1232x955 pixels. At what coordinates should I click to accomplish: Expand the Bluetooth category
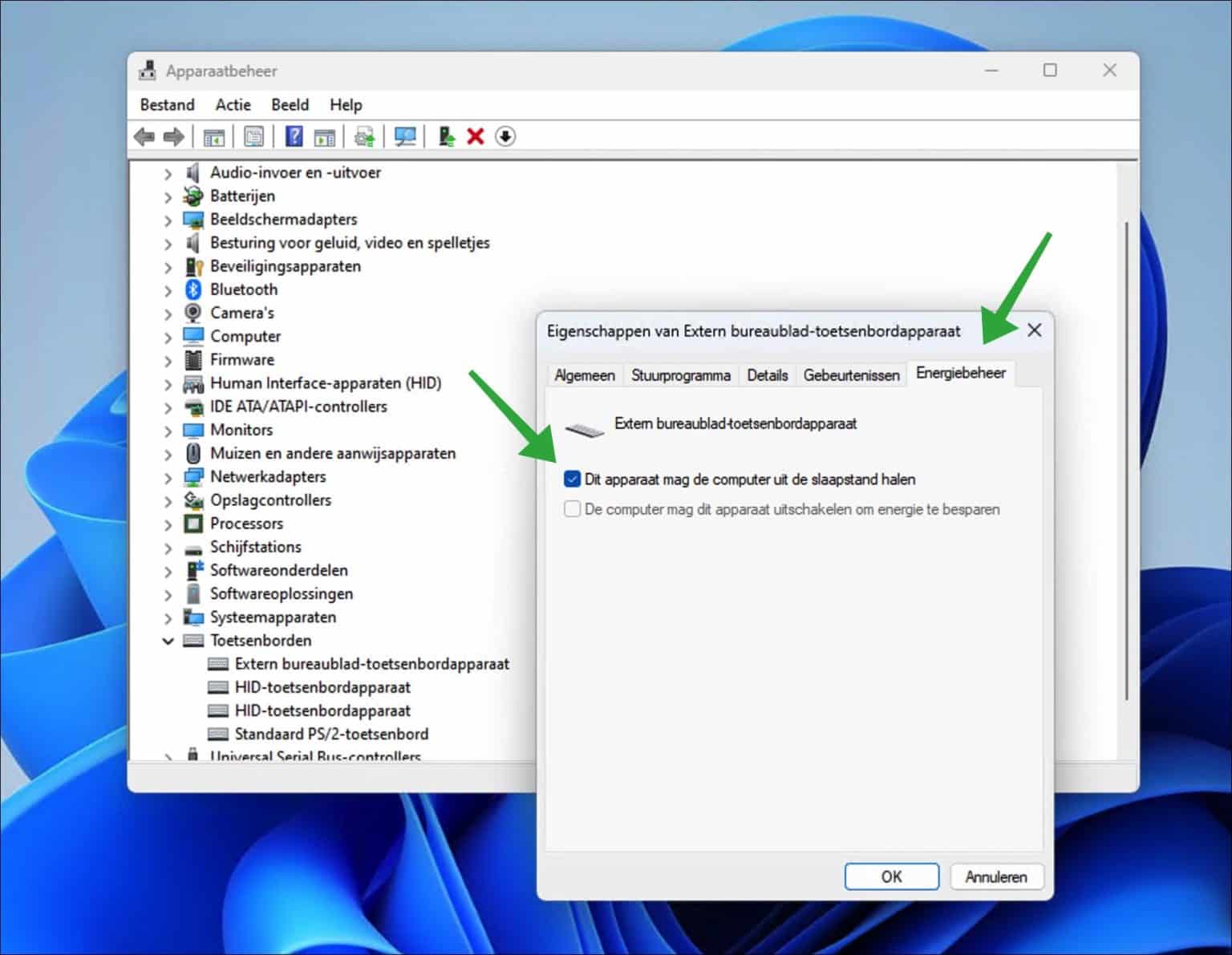168,289
